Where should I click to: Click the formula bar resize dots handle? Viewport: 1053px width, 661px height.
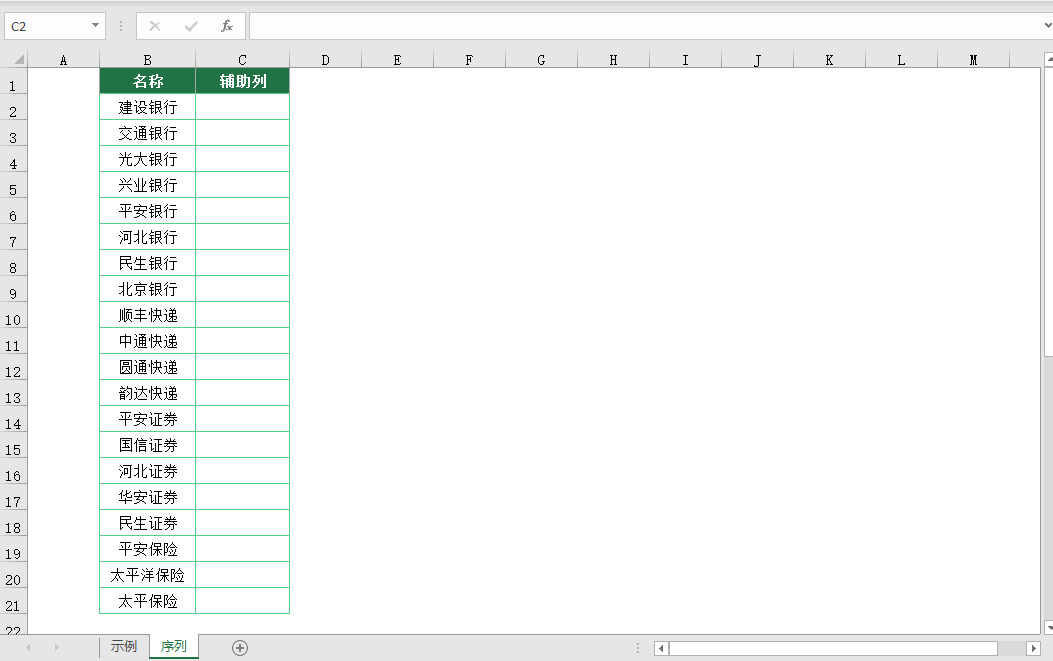121,26
